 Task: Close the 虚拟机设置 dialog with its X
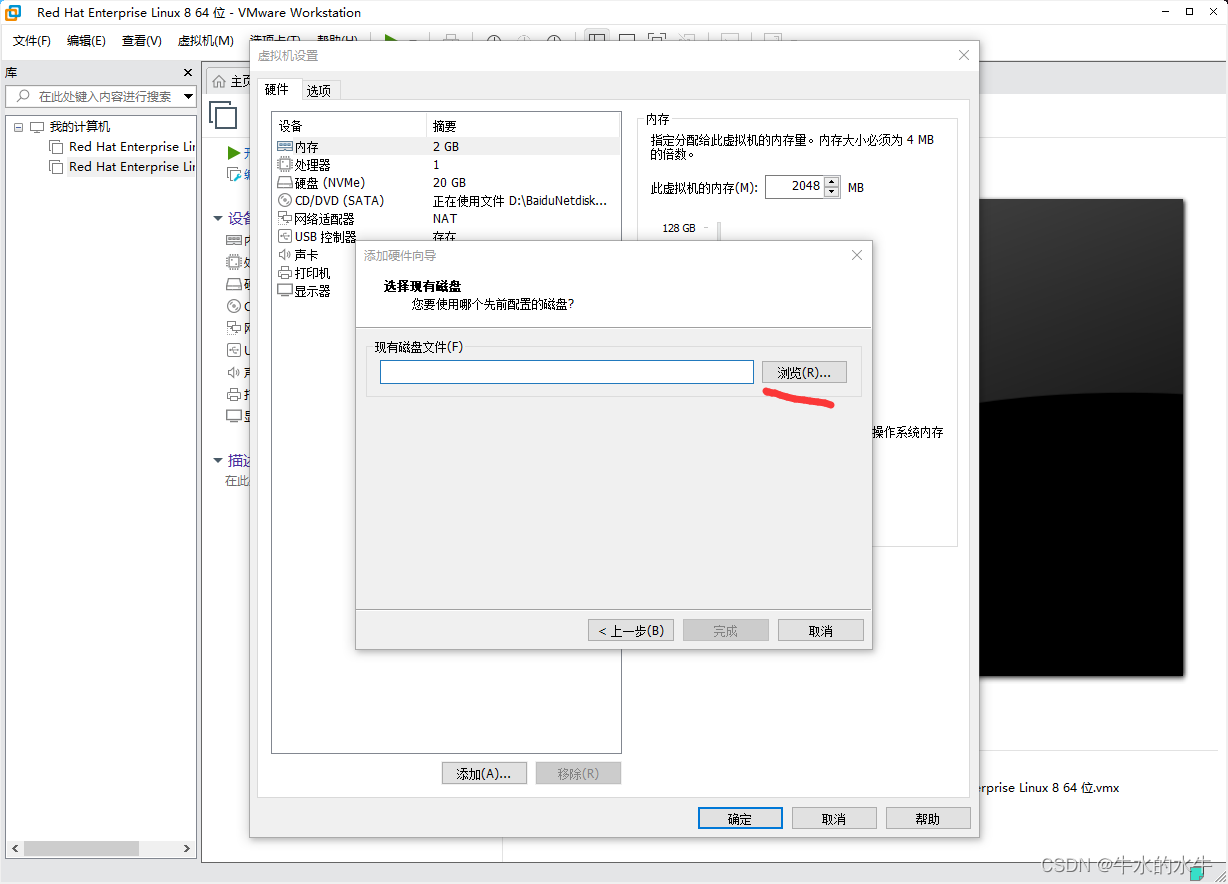(964, 55)
